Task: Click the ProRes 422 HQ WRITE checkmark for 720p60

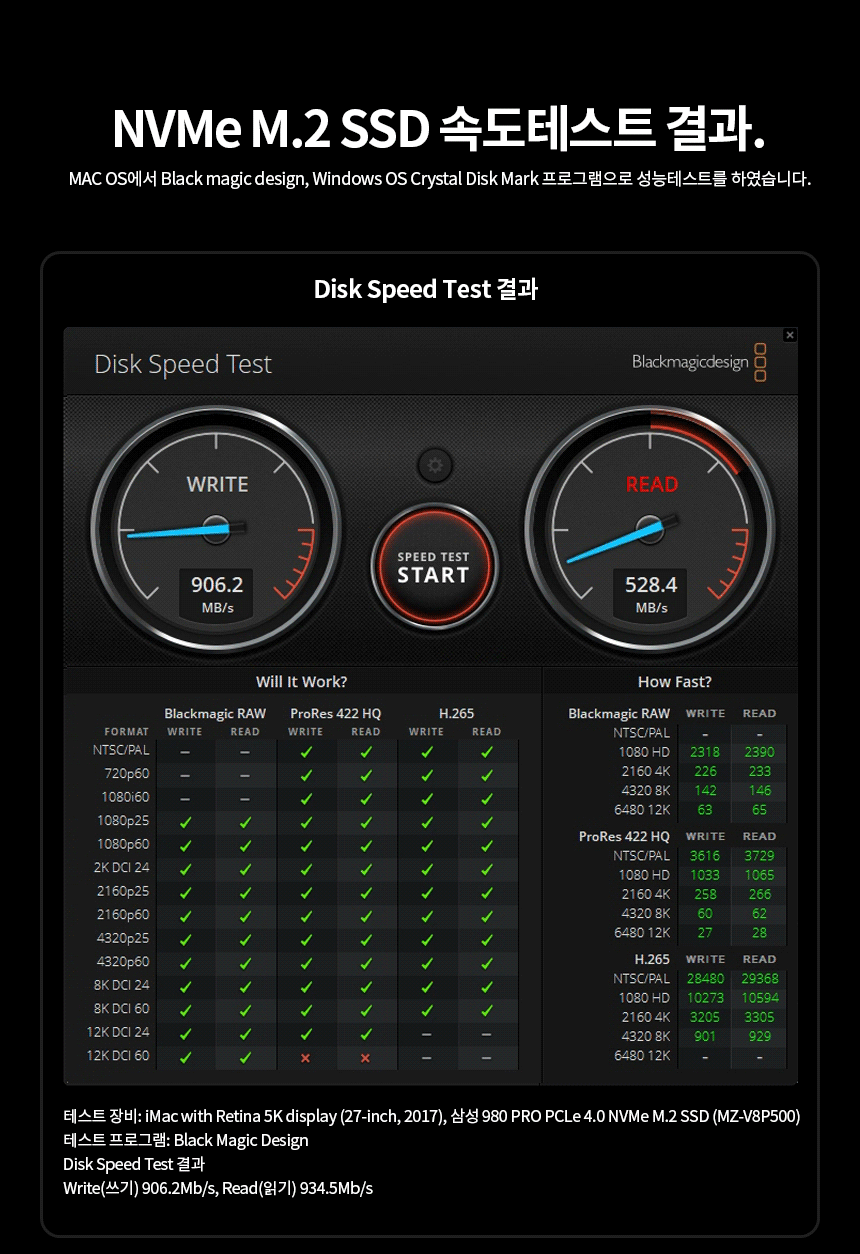Action: [x=306, y=774]
